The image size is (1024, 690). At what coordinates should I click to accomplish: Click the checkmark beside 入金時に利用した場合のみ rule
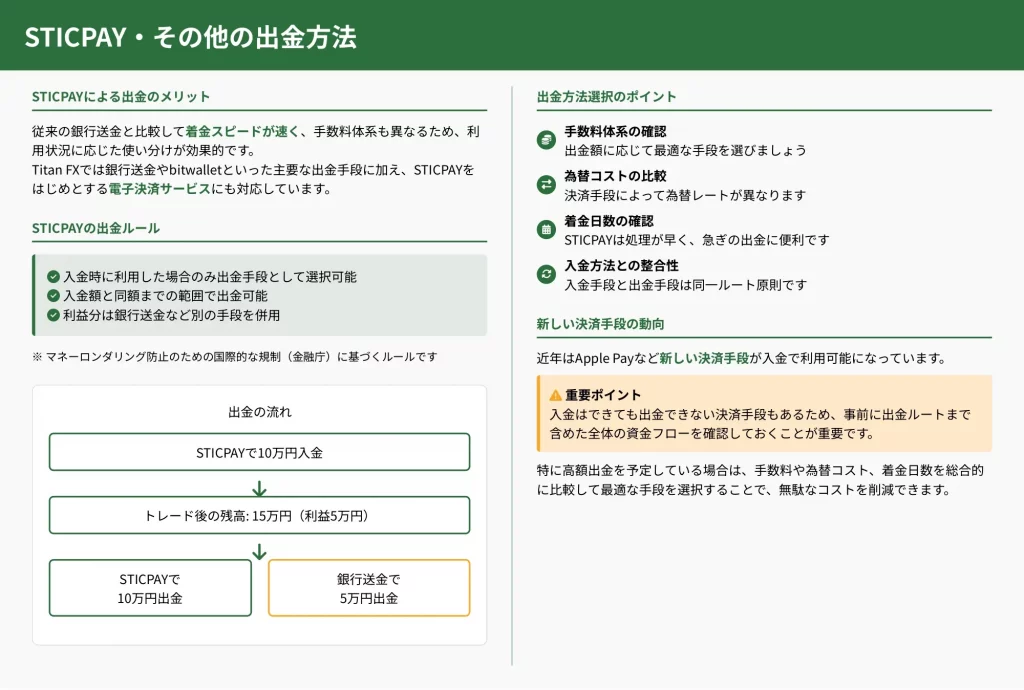[x=53, y=277]
